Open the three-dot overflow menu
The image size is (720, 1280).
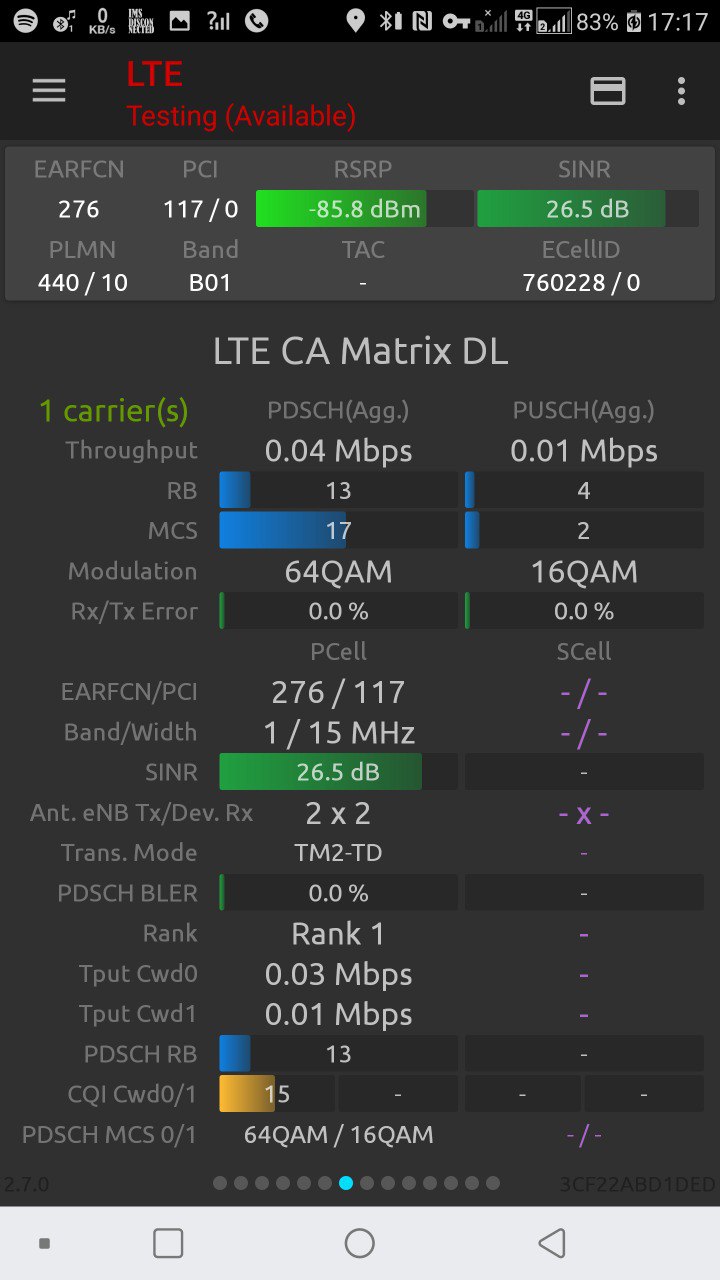coord(681,91)
